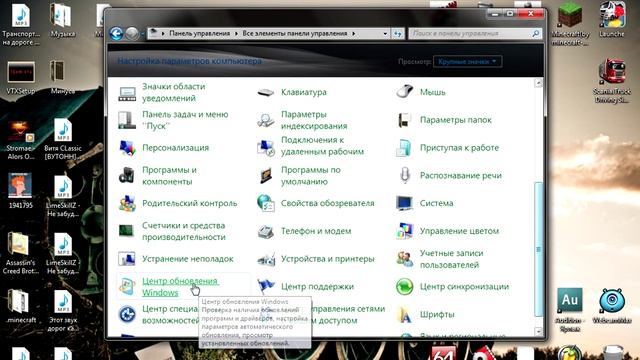Viewport: 640px width, 360px height.
Task: Click the vertical scrollbar thumb
Action: [x=538, y=249]
